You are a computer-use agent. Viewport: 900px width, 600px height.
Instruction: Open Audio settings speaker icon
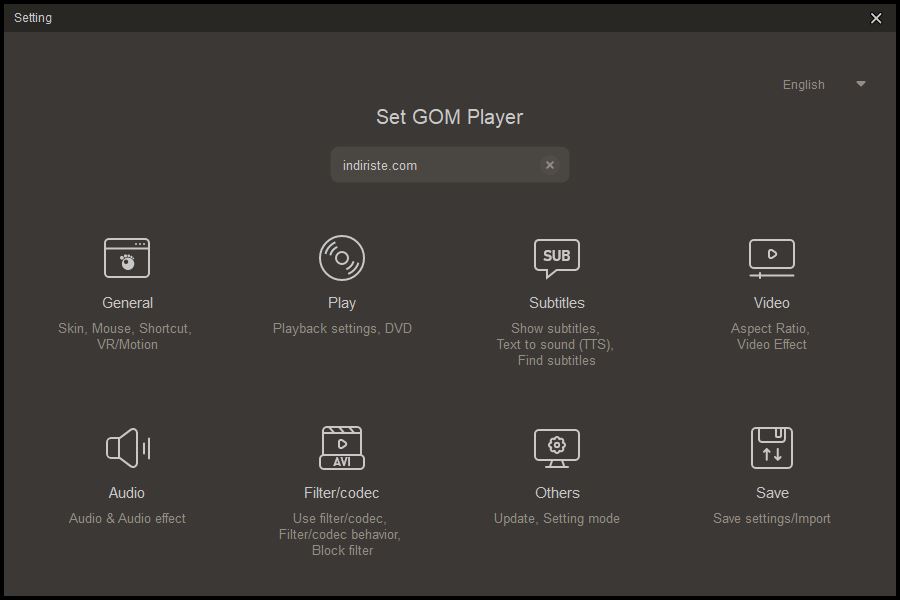pyautogui.click(x=128, y=448)
